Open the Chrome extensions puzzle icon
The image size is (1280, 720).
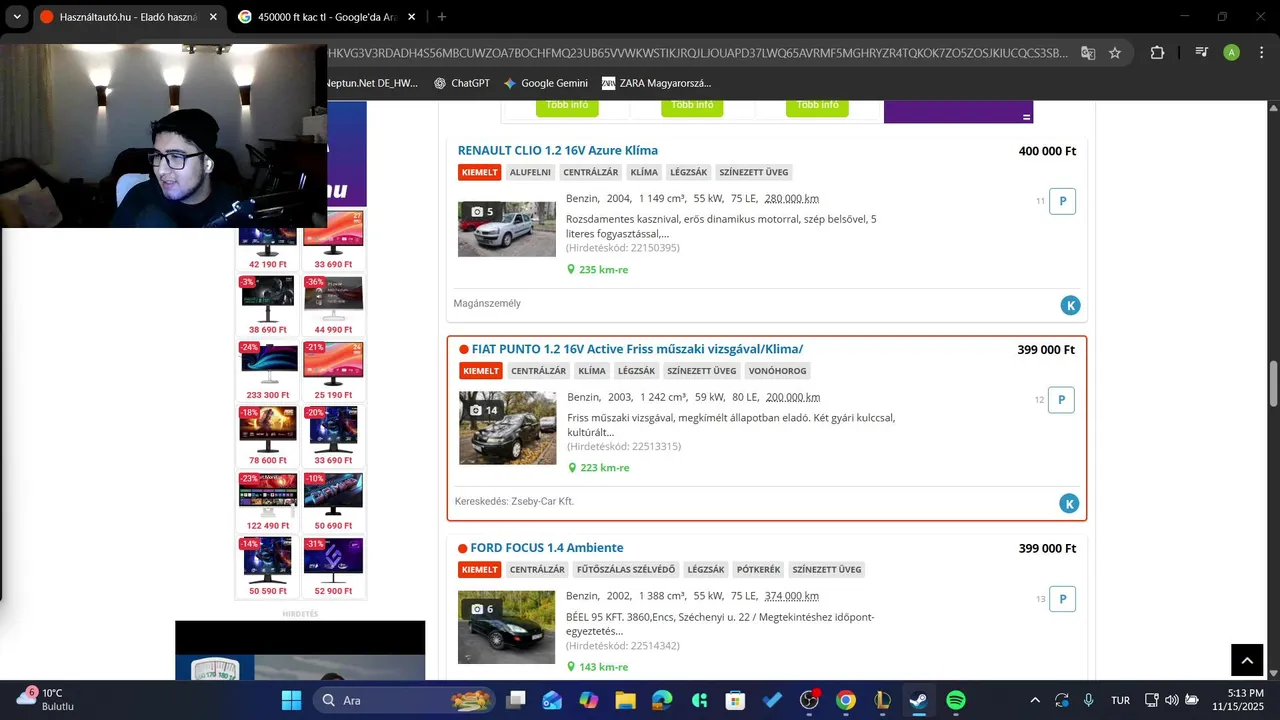(1157, 53)
